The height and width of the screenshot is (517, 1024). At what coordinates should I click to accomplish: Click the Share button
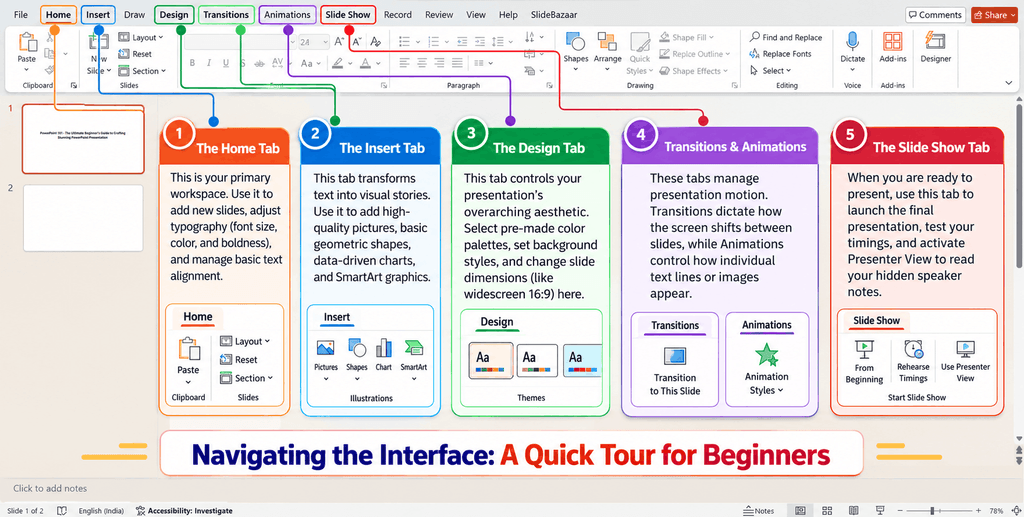tap(994, 14)
